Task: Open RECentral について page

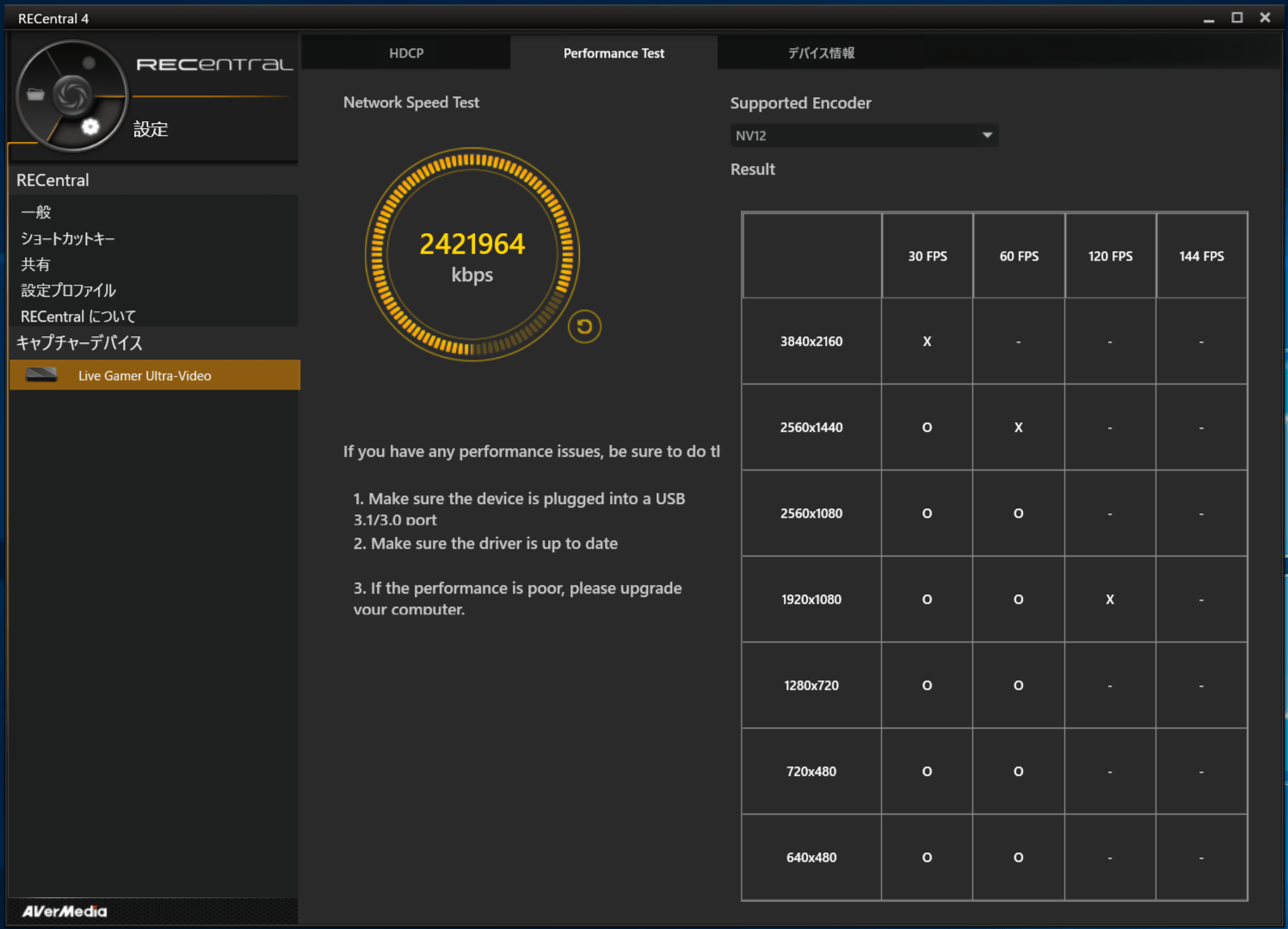Action: tap(78, 316)
